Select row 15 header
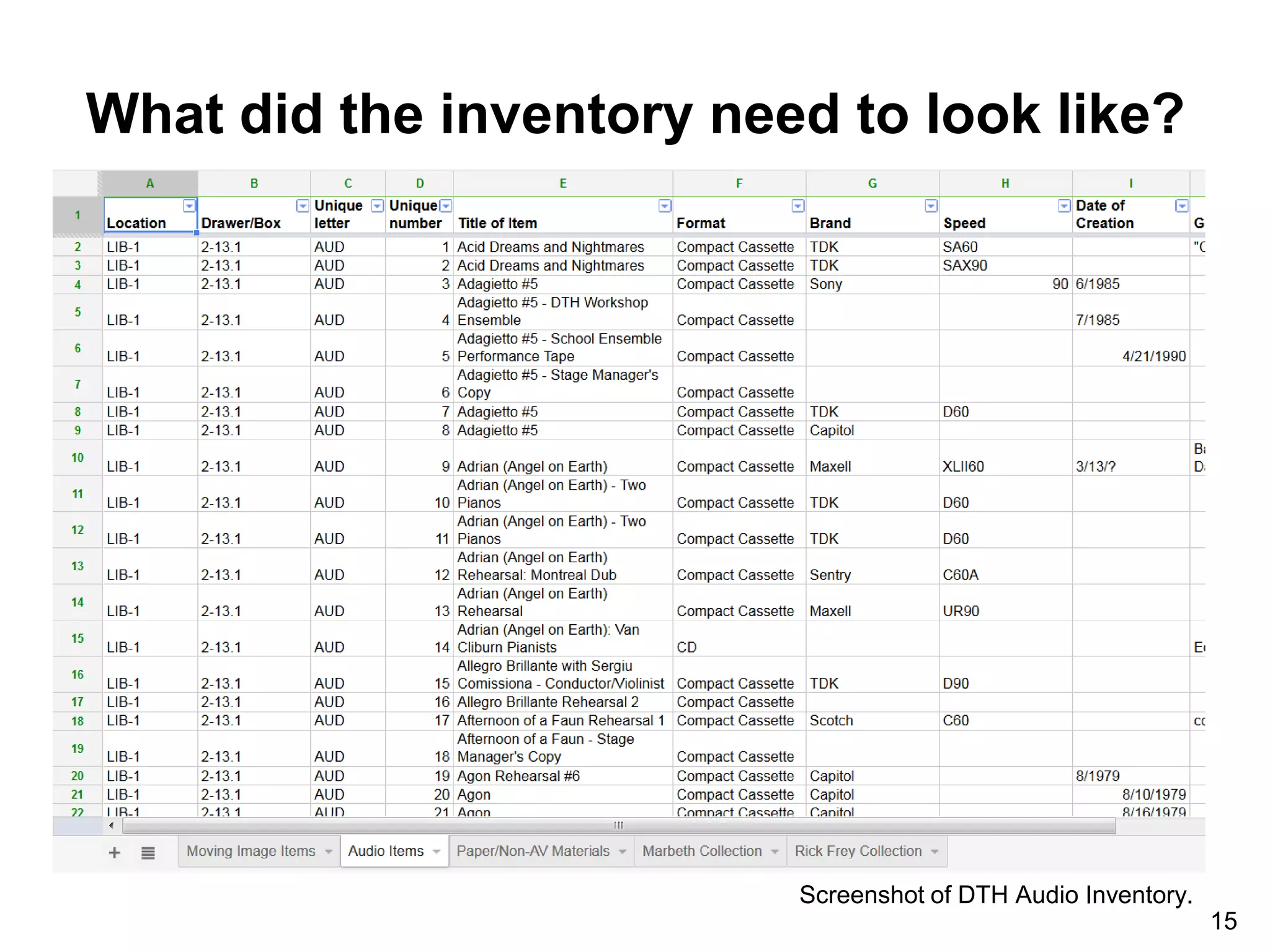Screen dimensions: 1270x952 (x=78, y=638)
